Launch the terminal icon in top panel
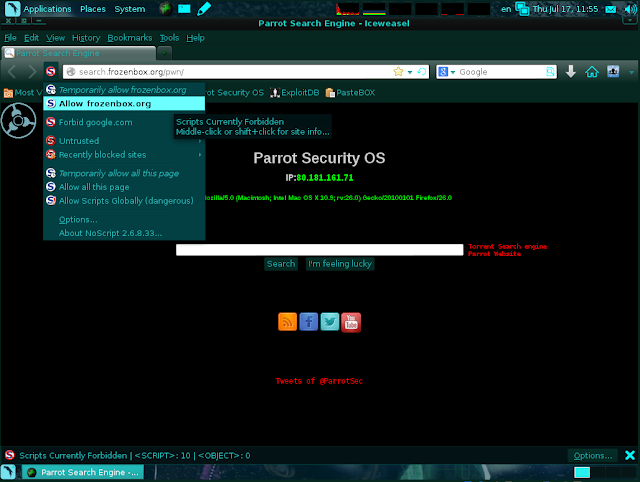 (184, 9)
